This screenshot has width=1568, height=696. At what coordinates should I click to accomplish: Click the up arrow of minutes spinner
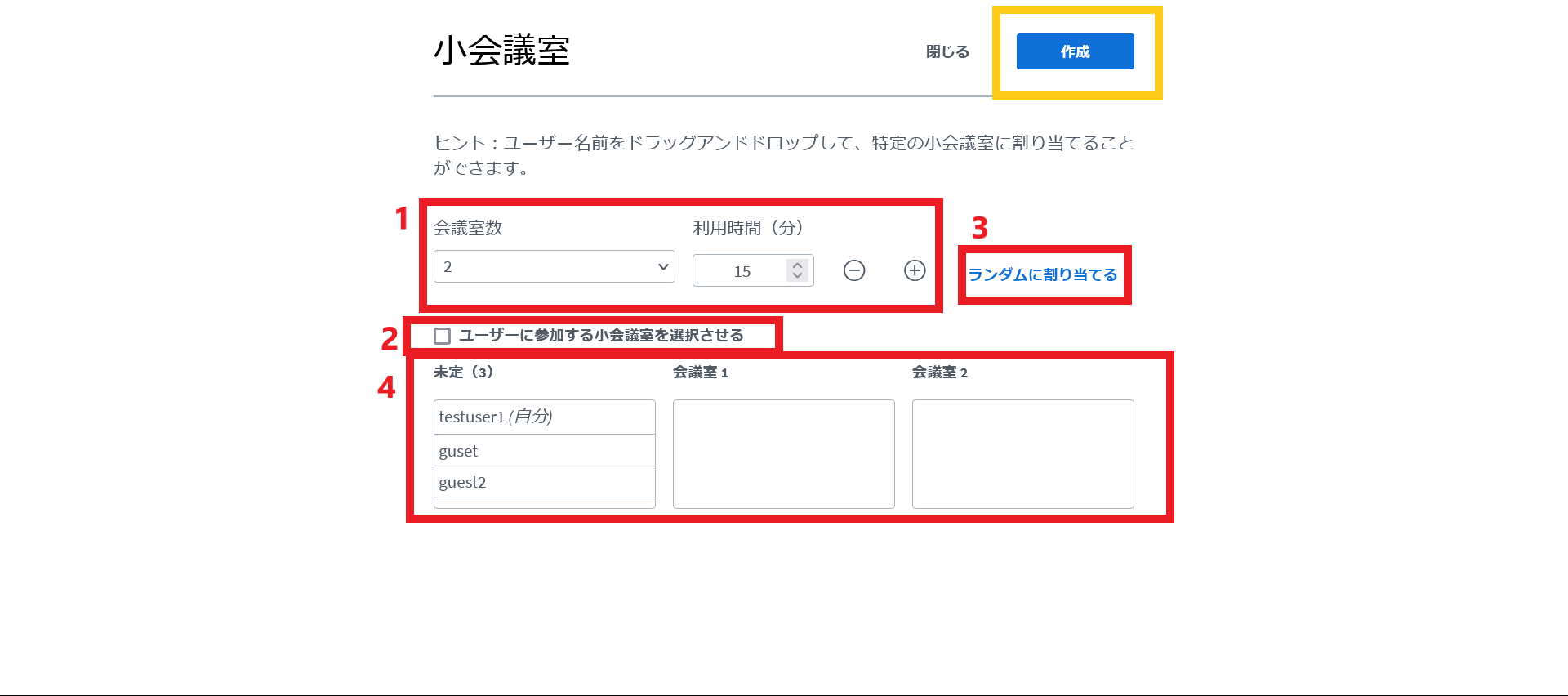pyautogui.click(x=798, y=265)
